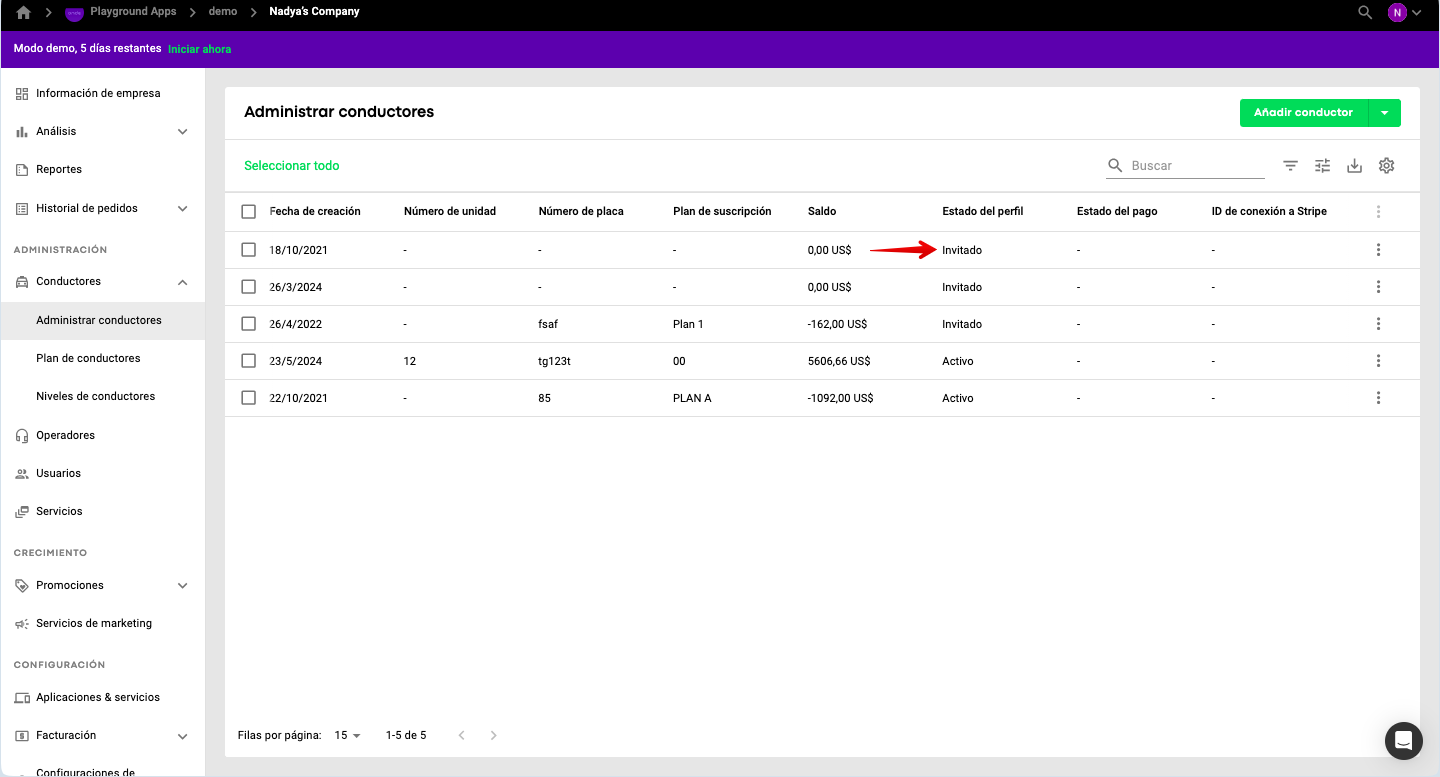Open Plan de conductores menu item
Image resolution: width=1440 pixels, height=777 pixels.
88,358
